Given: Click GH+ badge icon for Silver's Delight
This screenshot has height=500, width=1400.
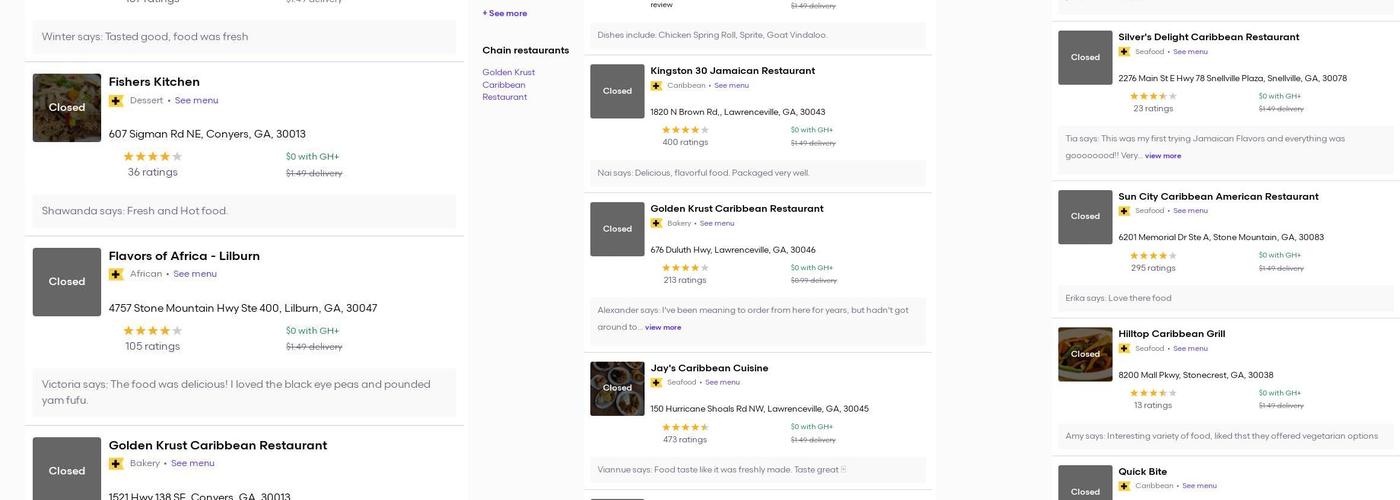Looking at the screenshot, I should tap(1124, 52).
